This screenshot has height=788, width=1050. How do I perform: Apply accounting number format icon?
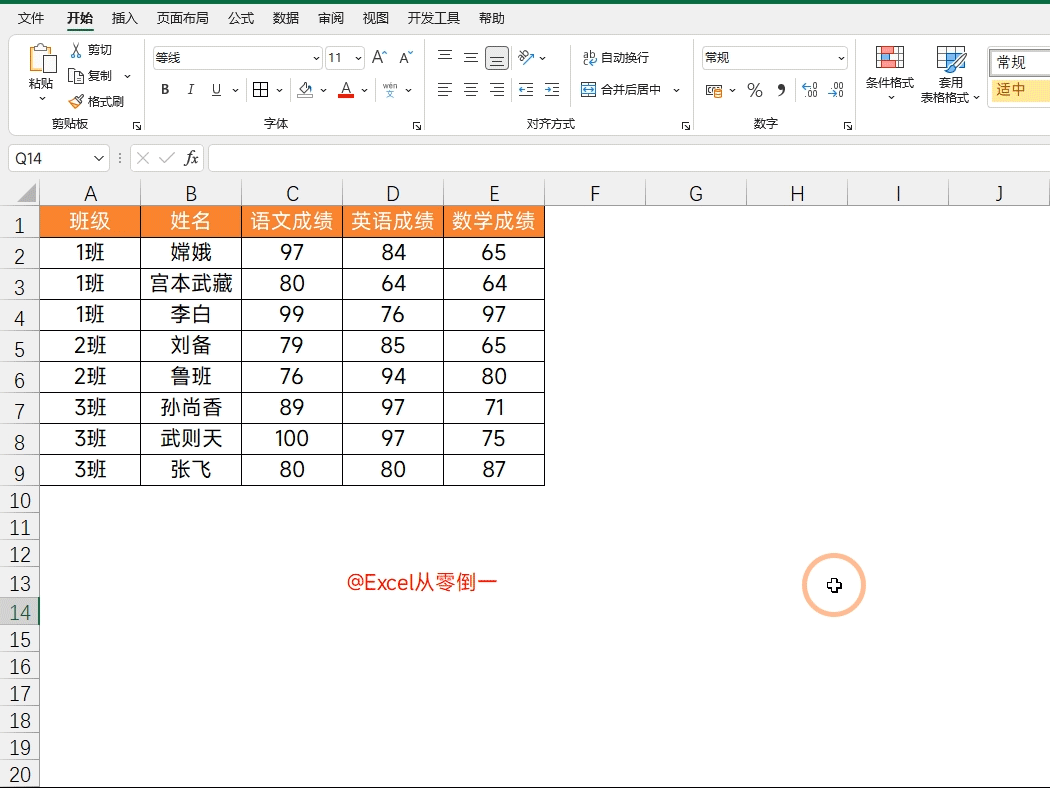[714, 90]
